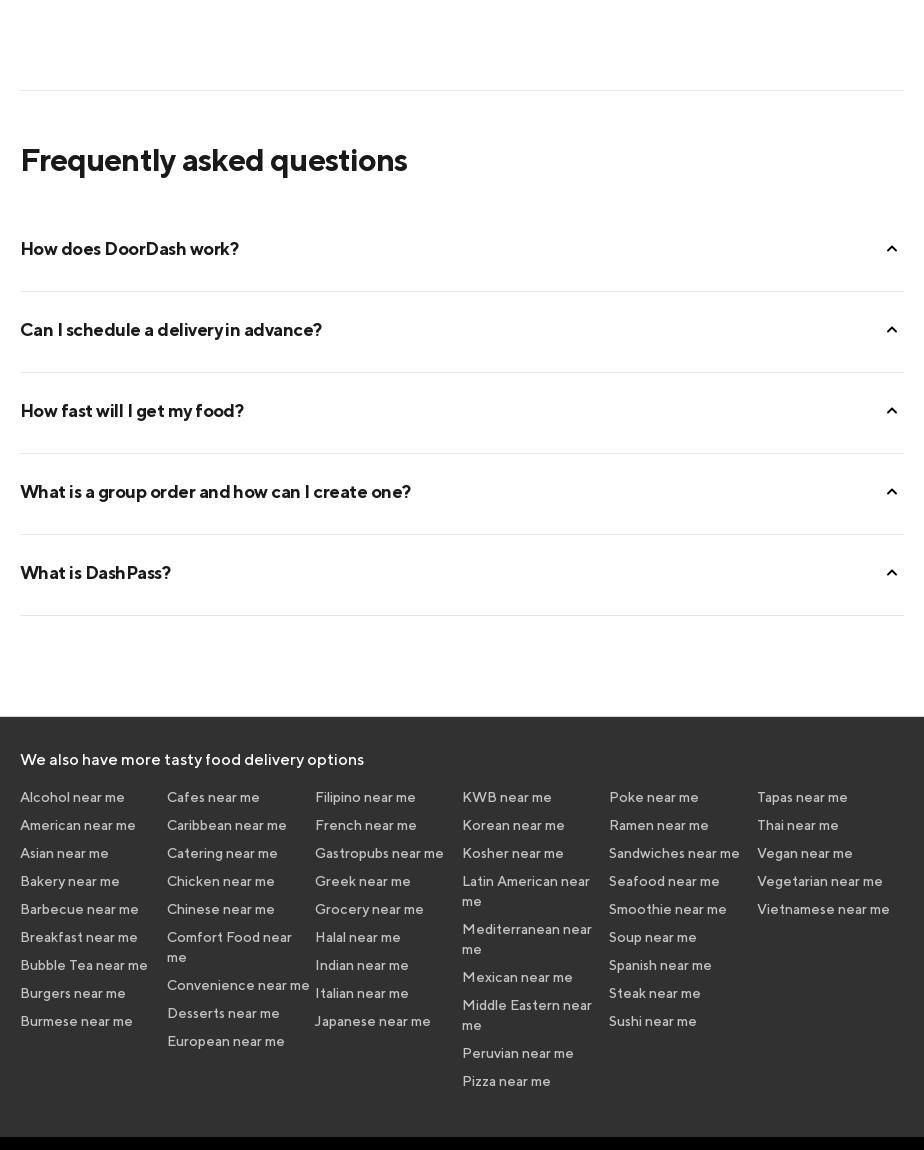Go to 'Poke near me'
Viewport: 924px width, 1150px height.
click(x=654, y=797)
